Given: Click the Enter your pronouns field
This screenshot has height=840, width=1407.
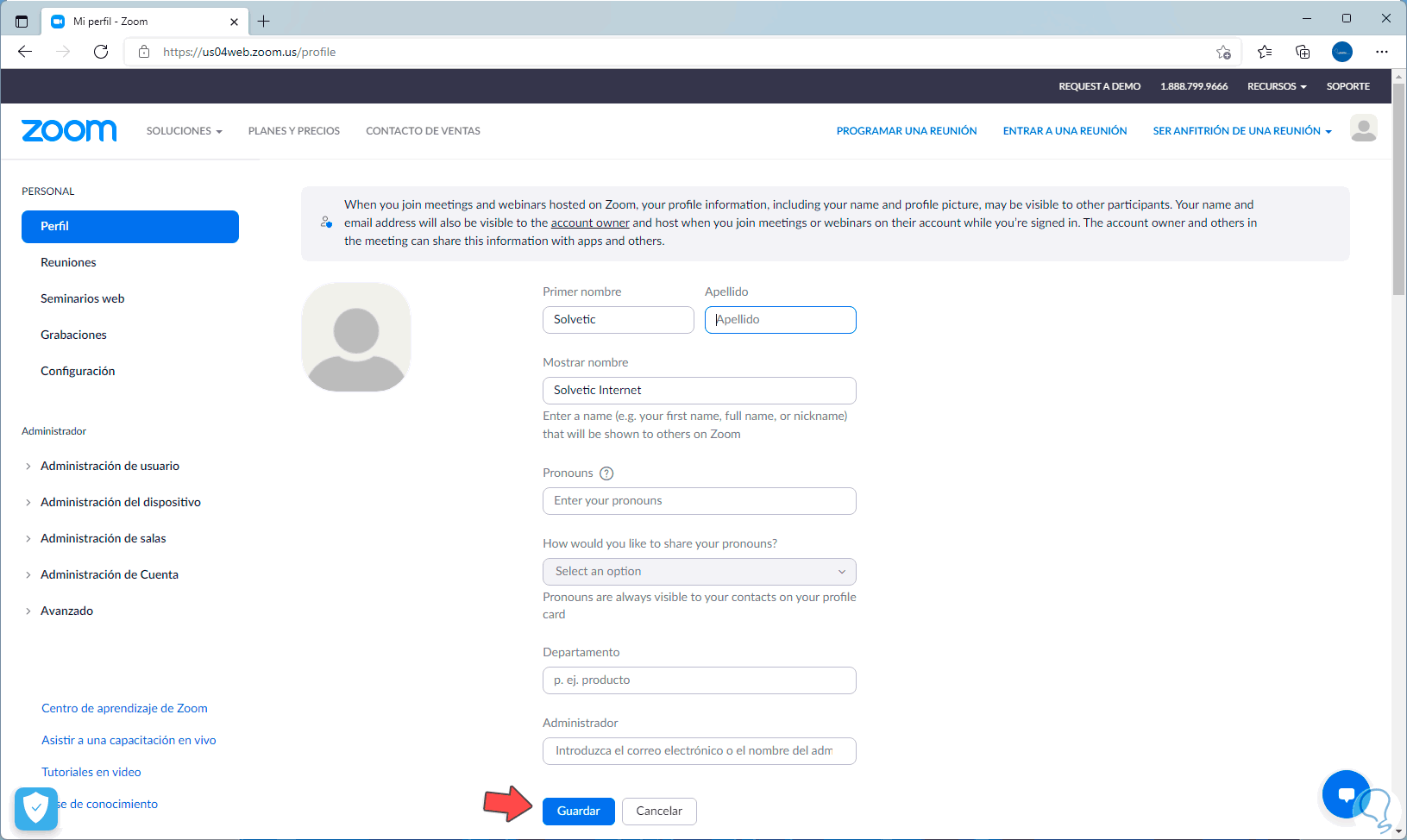Looking at the screenshot, I should click(700, 501).
